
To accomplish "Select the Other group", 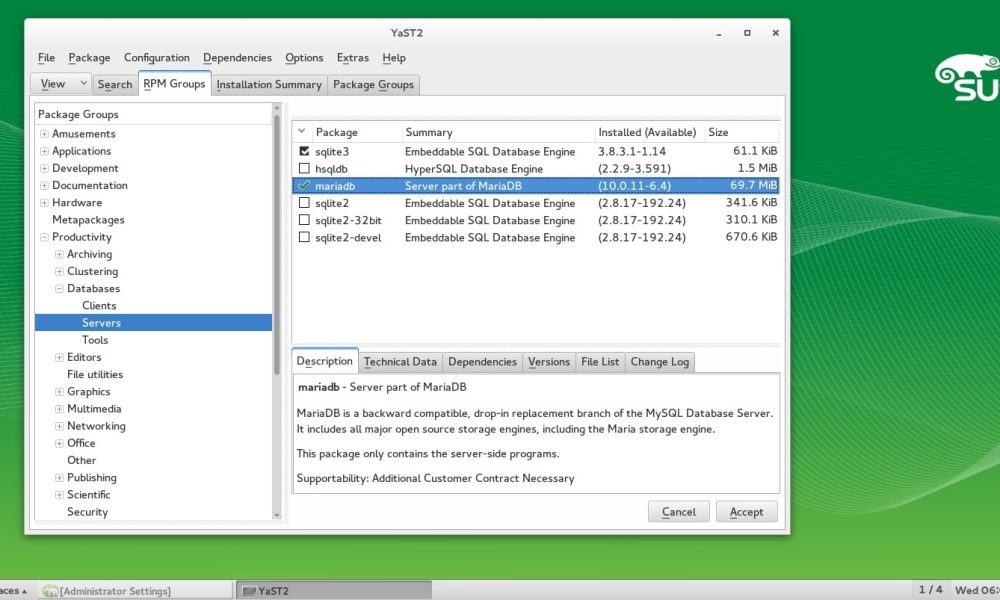I will click(82, 460).
